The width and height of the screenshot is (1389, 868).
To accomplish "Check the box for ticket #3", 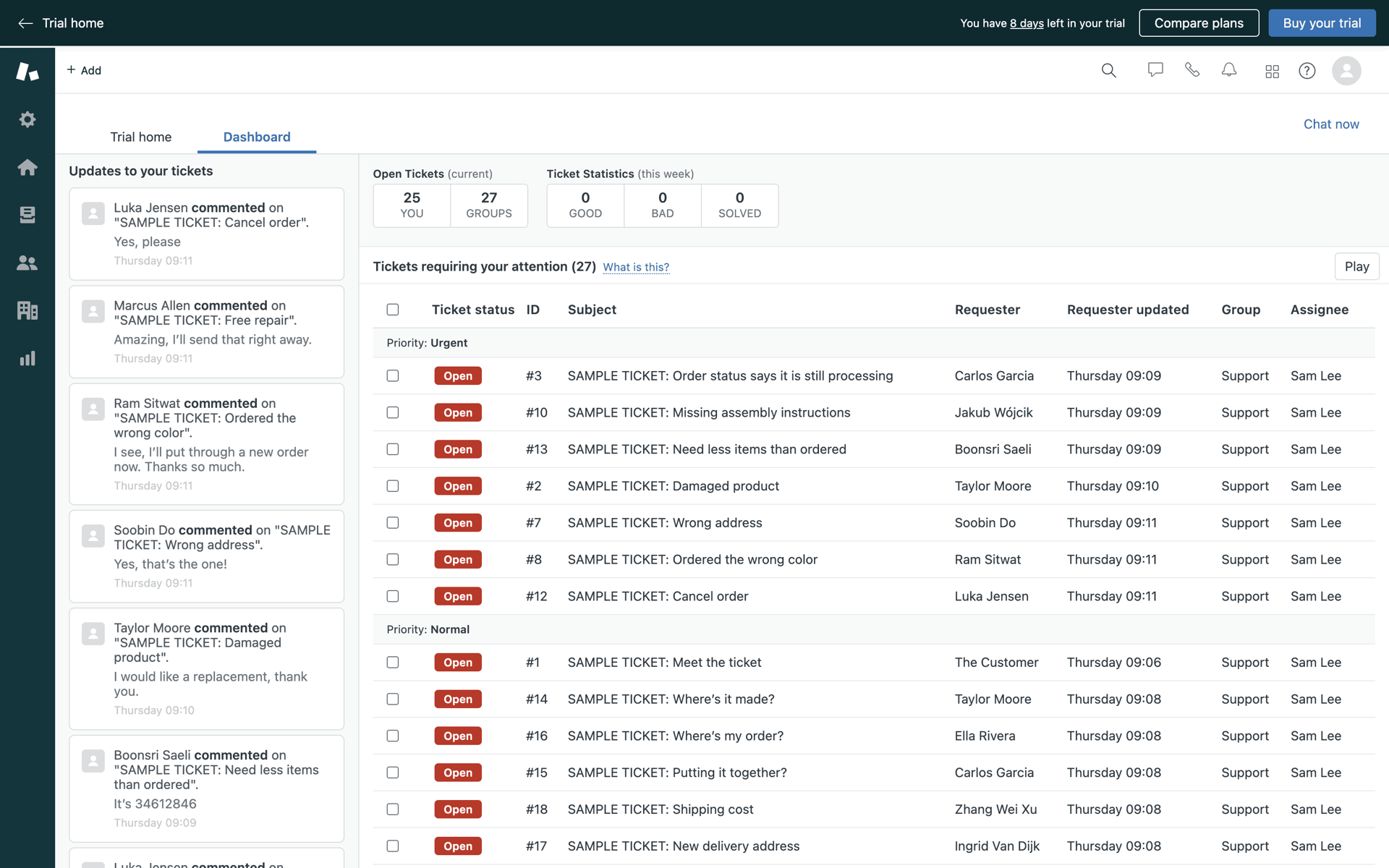I will (x=393, y=375).
